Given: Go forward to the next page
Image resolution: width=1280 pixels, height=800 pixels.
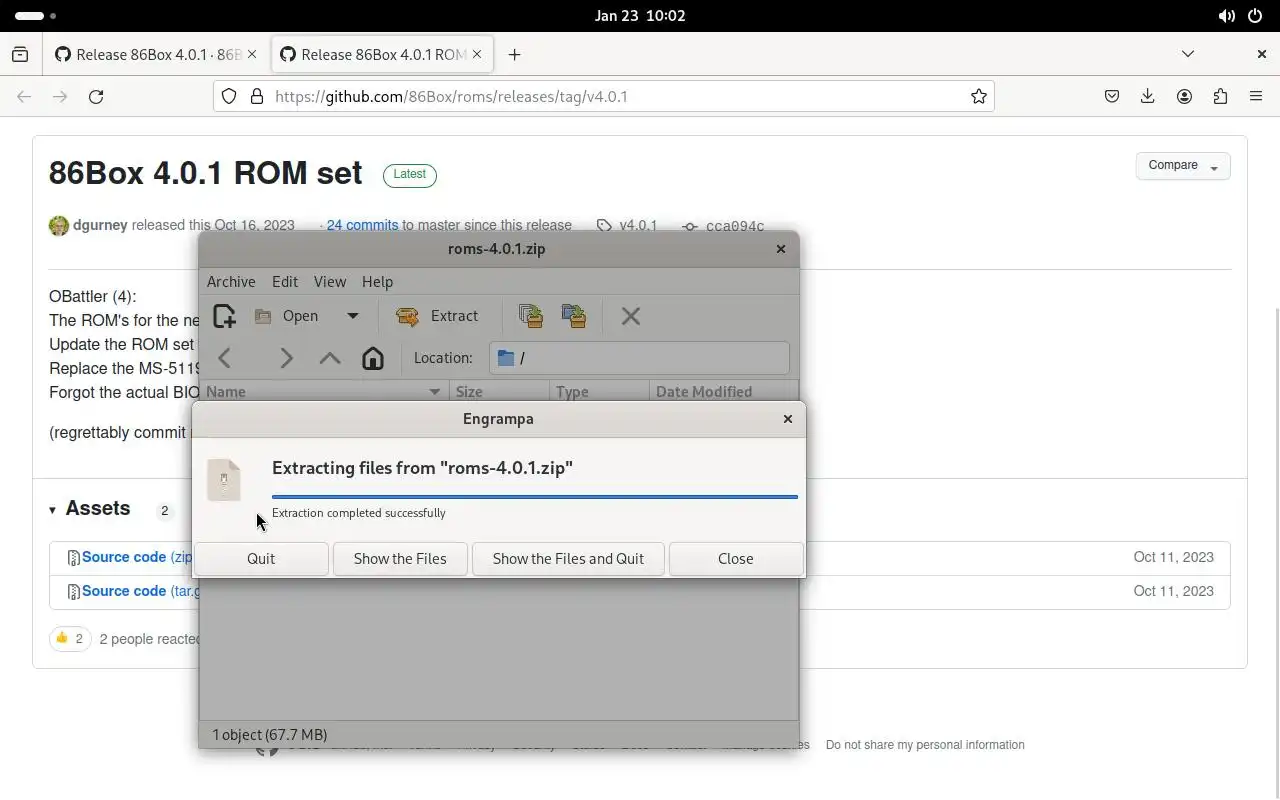Looking at the screenshot, I should [x=60, y=97].
